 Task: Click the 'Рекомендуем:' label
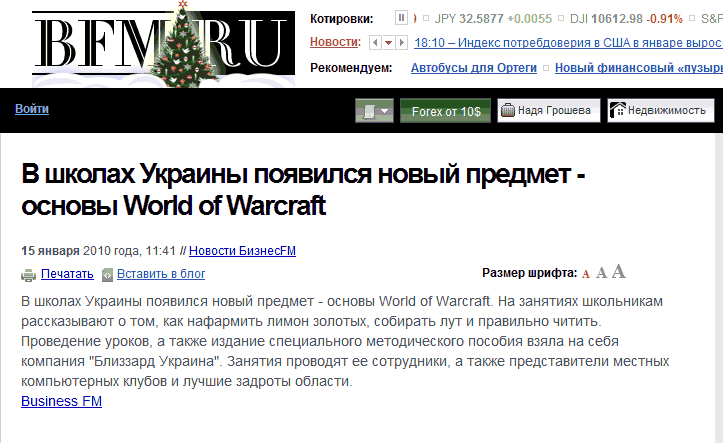pyautogui.click(x=351, y=68)
